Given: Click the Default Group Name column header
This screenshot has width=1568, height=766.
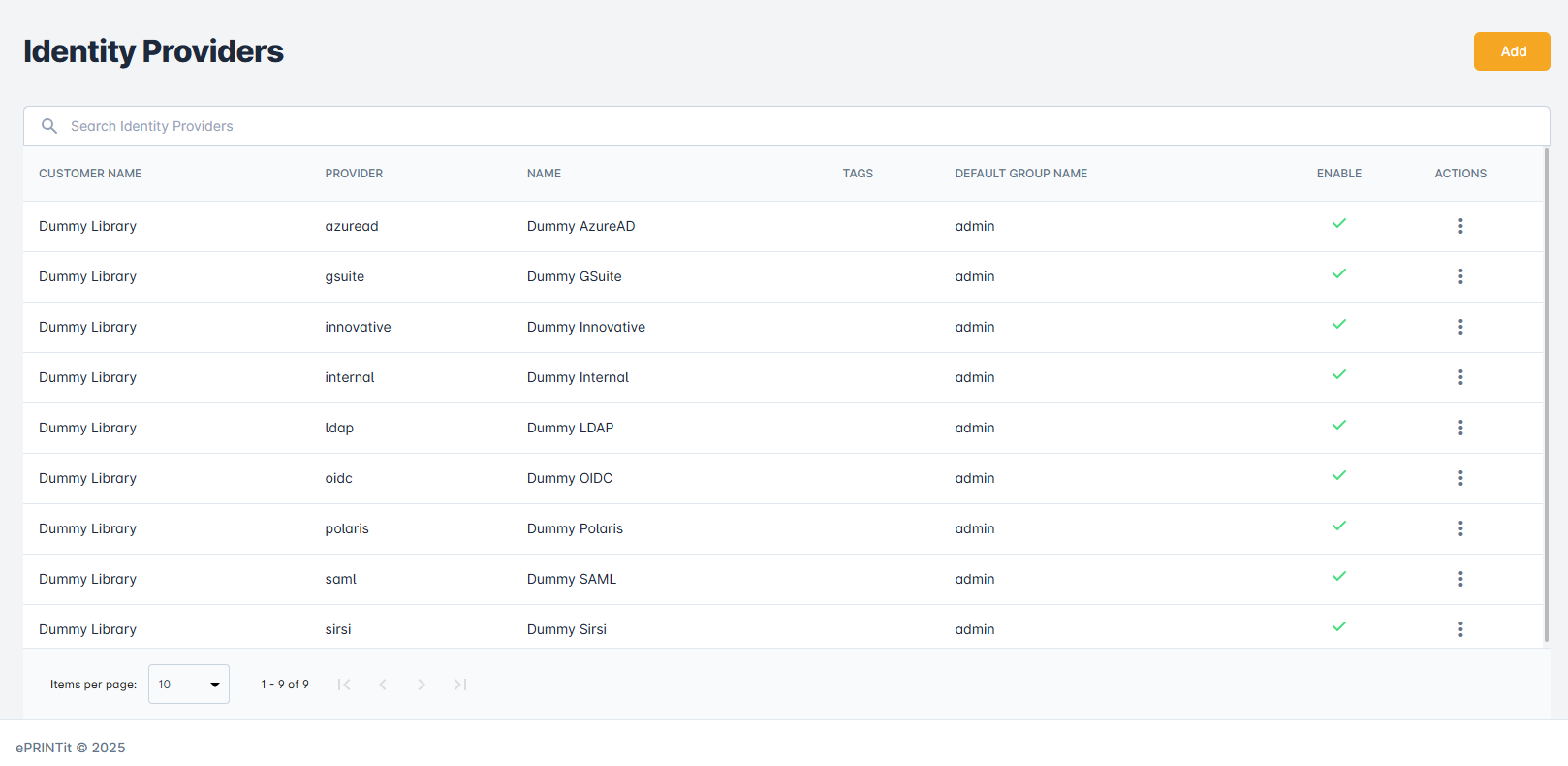Looking at the screenshot, I should pos(1020,174).
